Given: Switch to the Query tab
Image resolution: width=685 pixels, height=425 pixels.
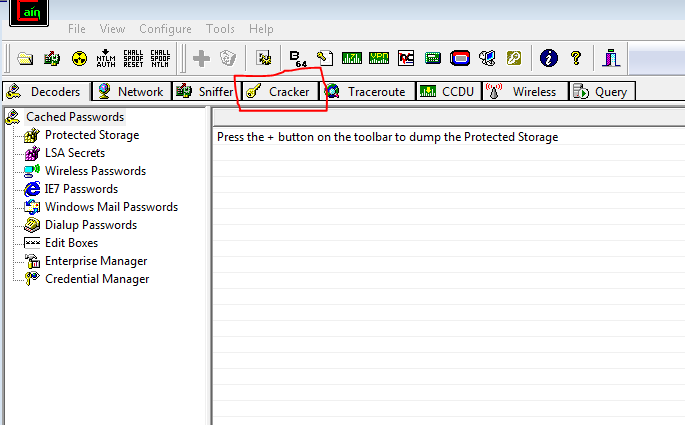Looking at the screenshot, I should pos(602,92).
